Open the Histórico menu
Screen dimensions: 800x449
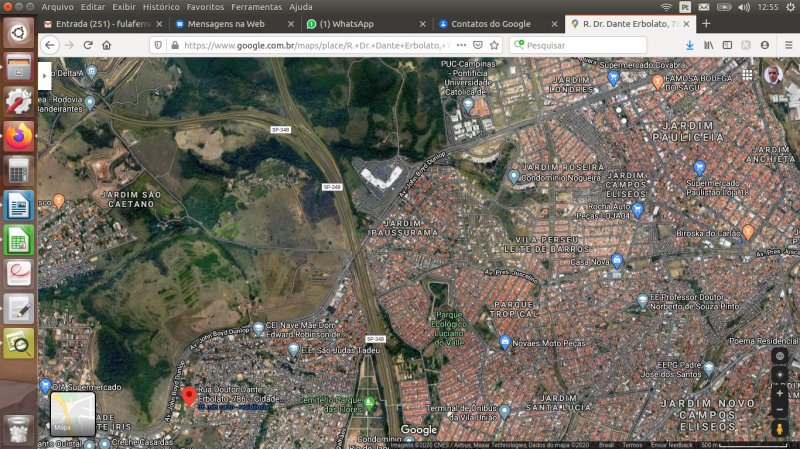click(x=161, y=6)
